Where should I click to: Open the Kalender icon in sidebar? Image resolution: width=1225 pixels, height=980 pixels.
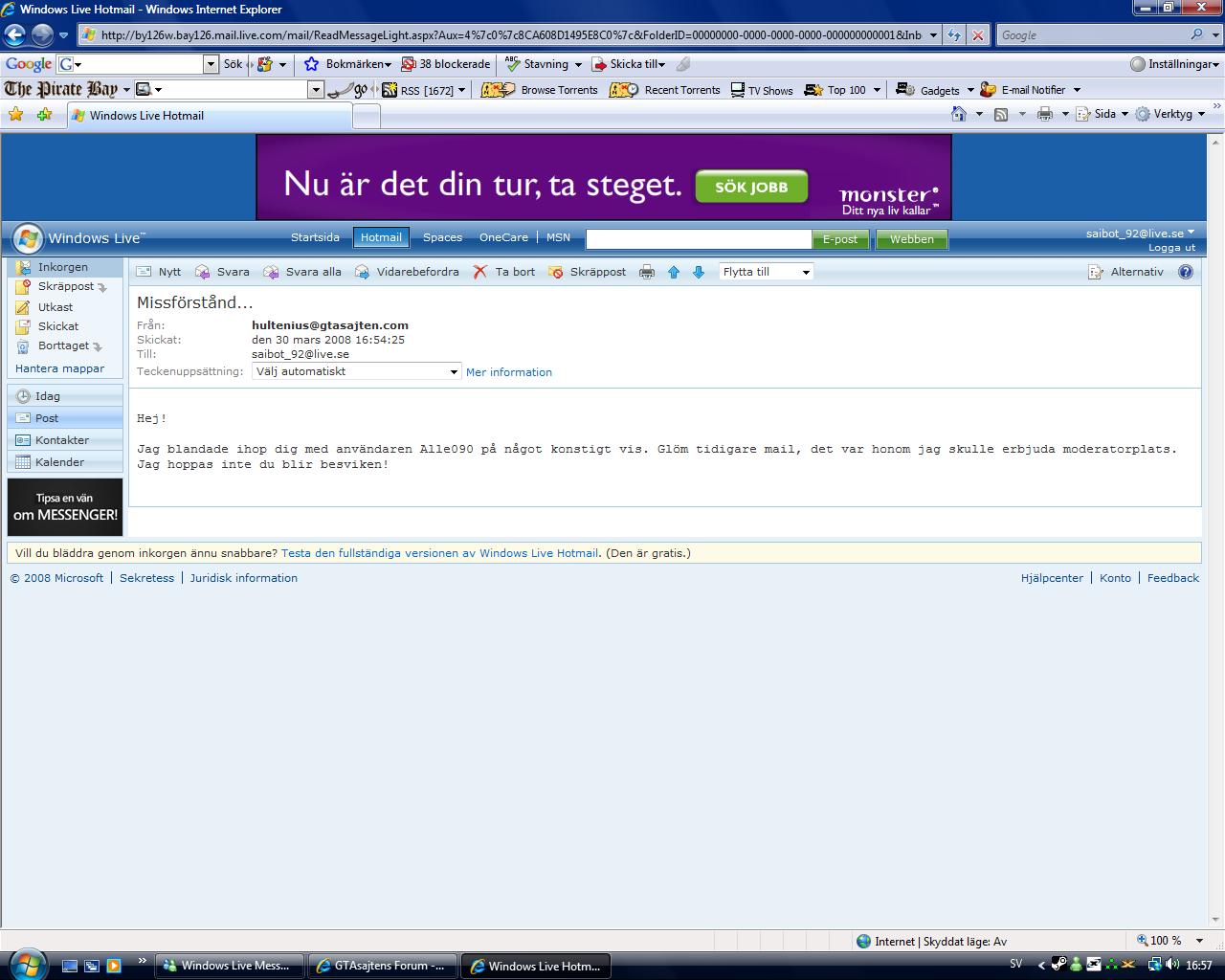pyautogui.click(x=22, y=462)
